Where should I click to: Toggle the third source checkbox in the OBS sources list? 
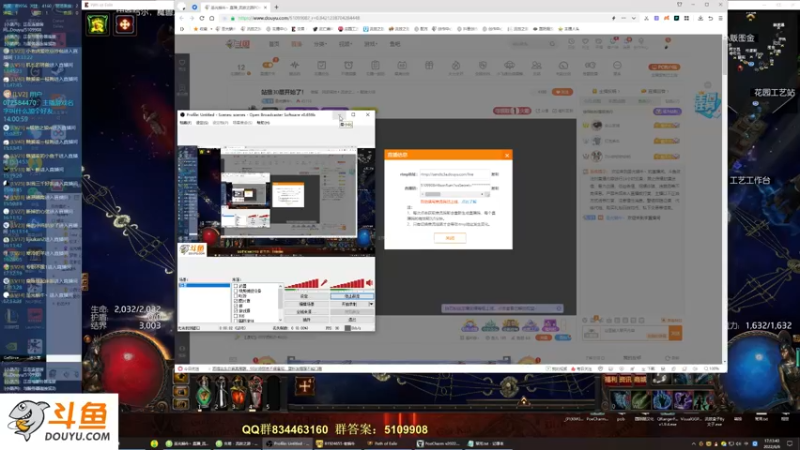point(236,296)
